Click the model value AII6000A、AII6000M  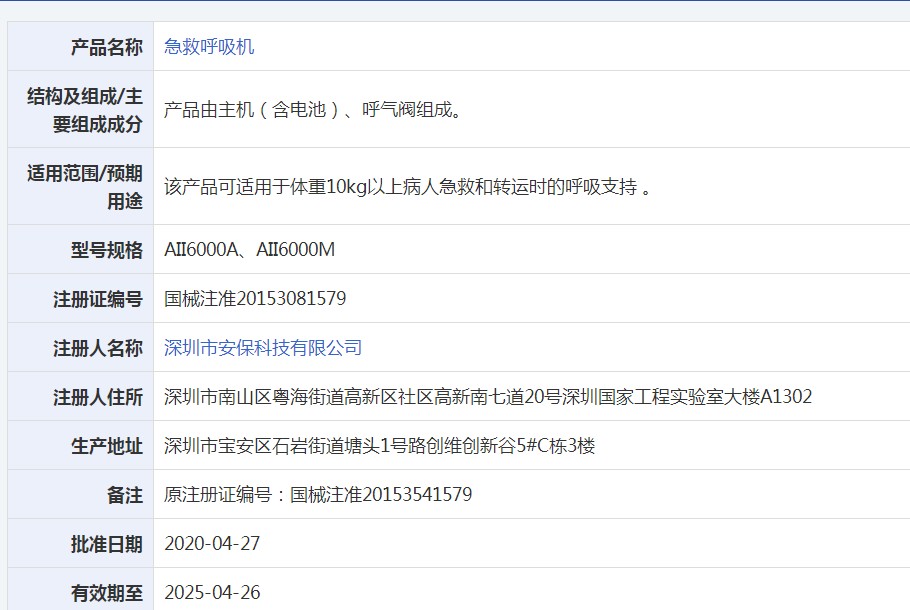click(x=250, y=250)
